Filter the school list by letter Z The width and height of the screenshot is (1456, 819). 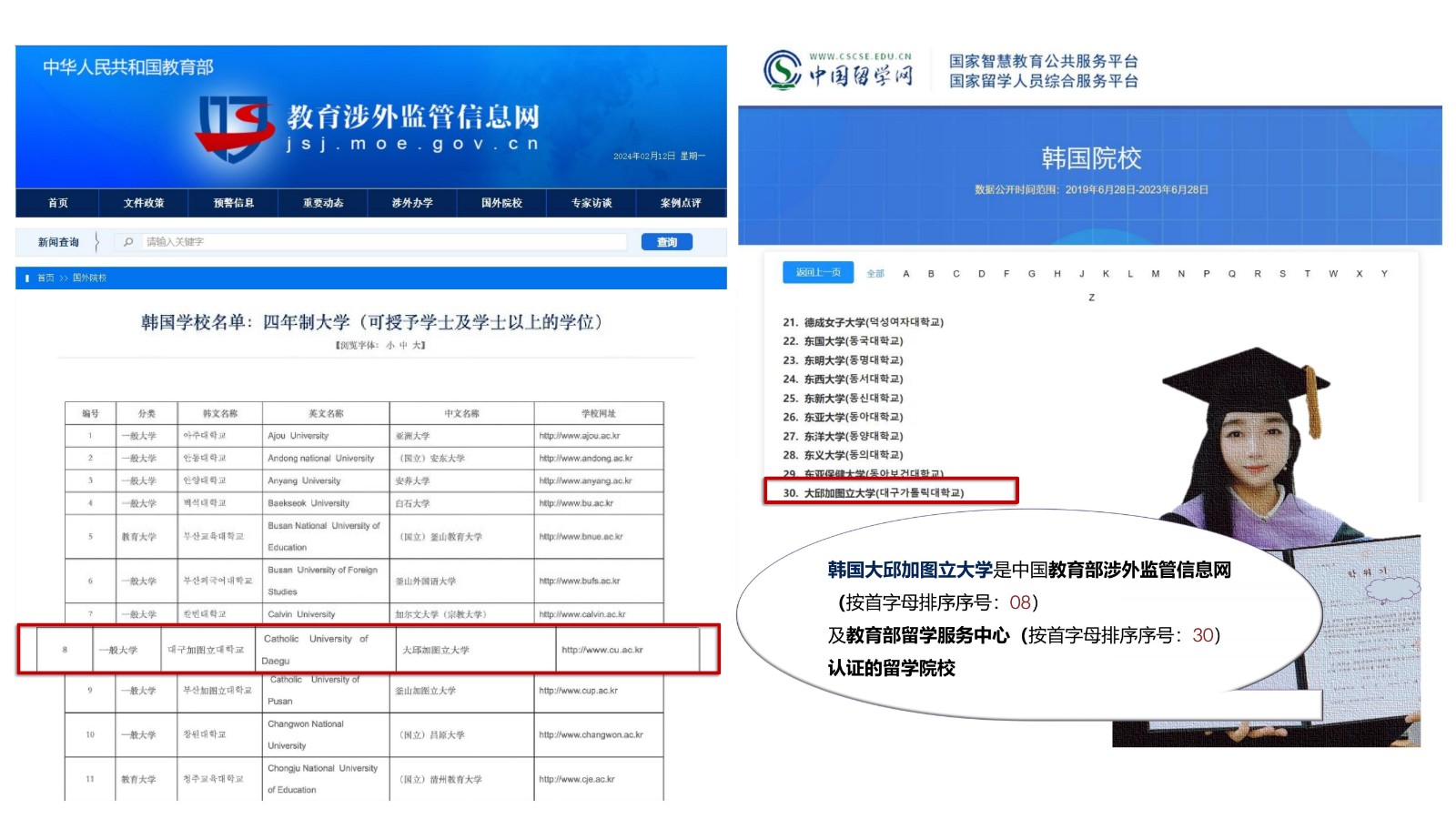point(1092,298)
